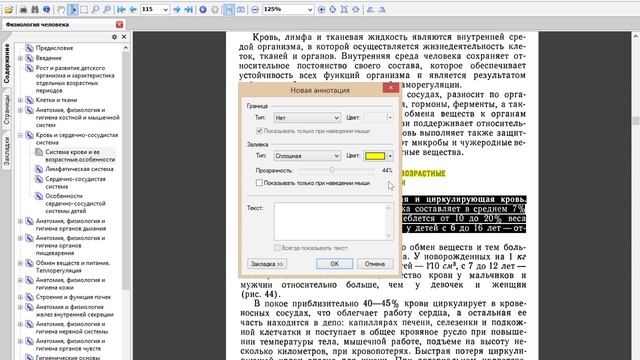This screenshot has width=640, height=360.
Task: Click the Закладка >> button
Action: [267, 264]
